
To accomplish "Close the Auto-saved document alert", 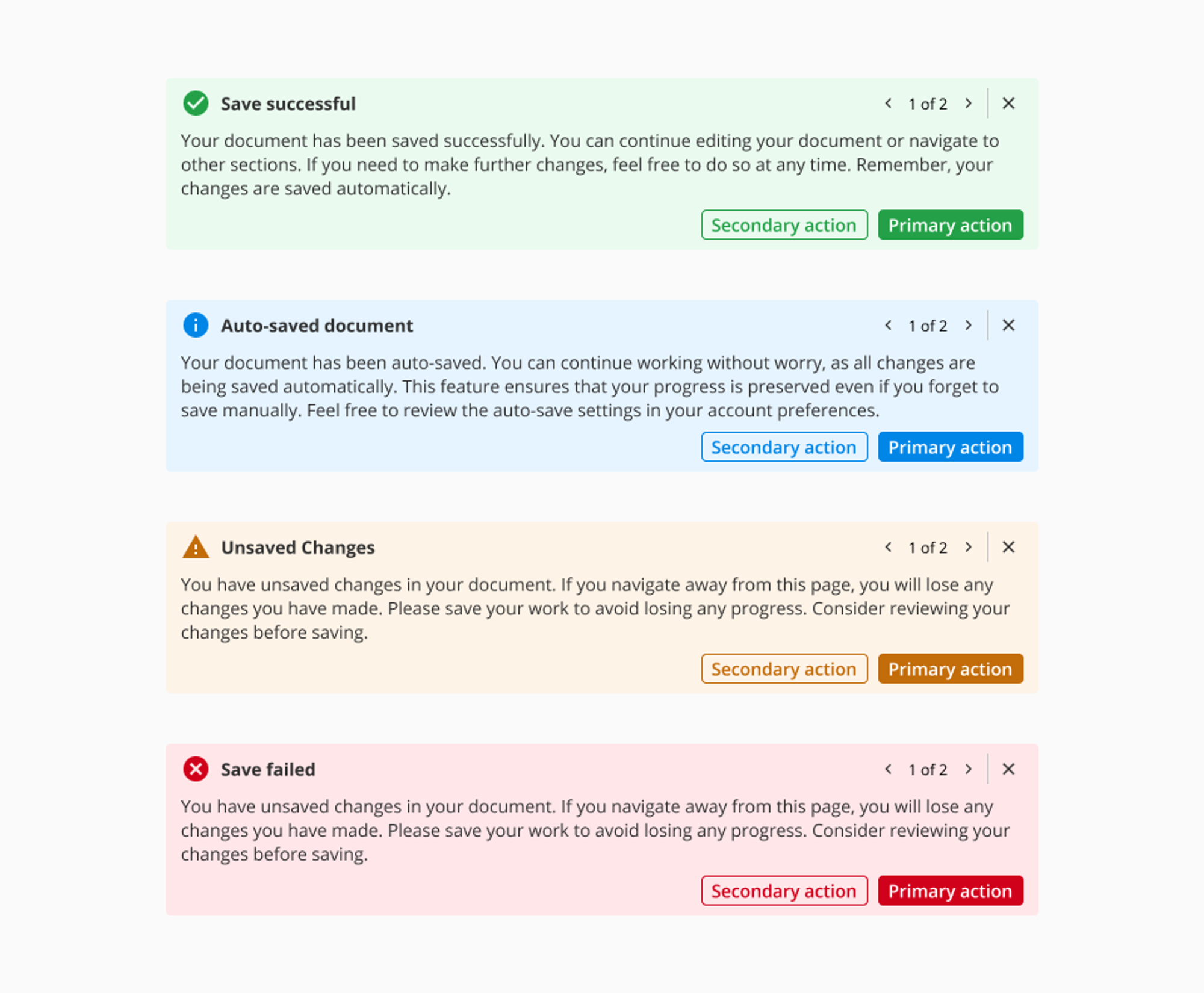I will click(x=1008, y=326).
